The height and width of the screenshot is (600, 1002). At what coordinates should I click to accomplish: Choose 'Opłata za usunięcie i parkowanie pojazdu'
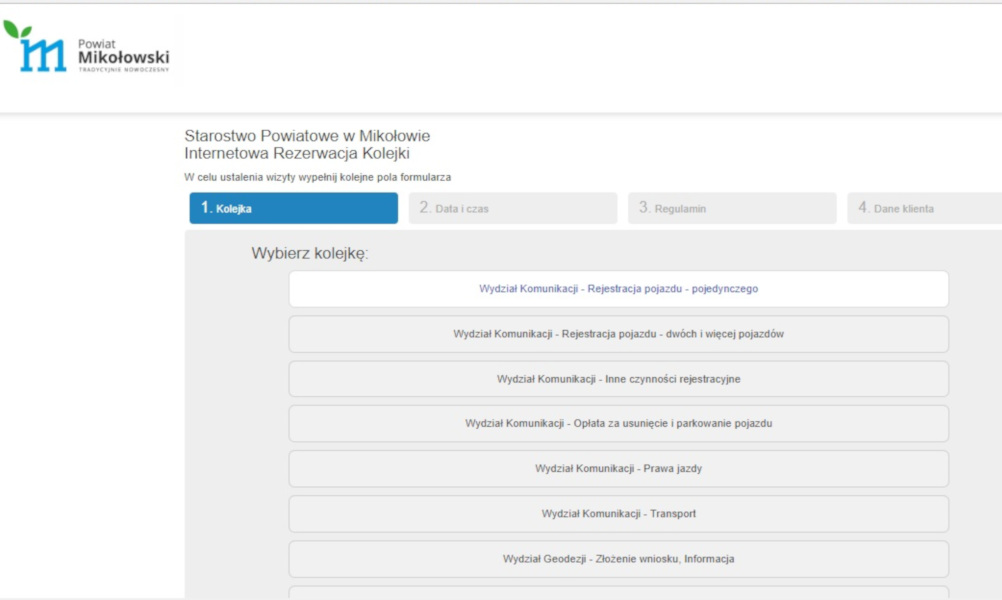click(x=618, y=423)
